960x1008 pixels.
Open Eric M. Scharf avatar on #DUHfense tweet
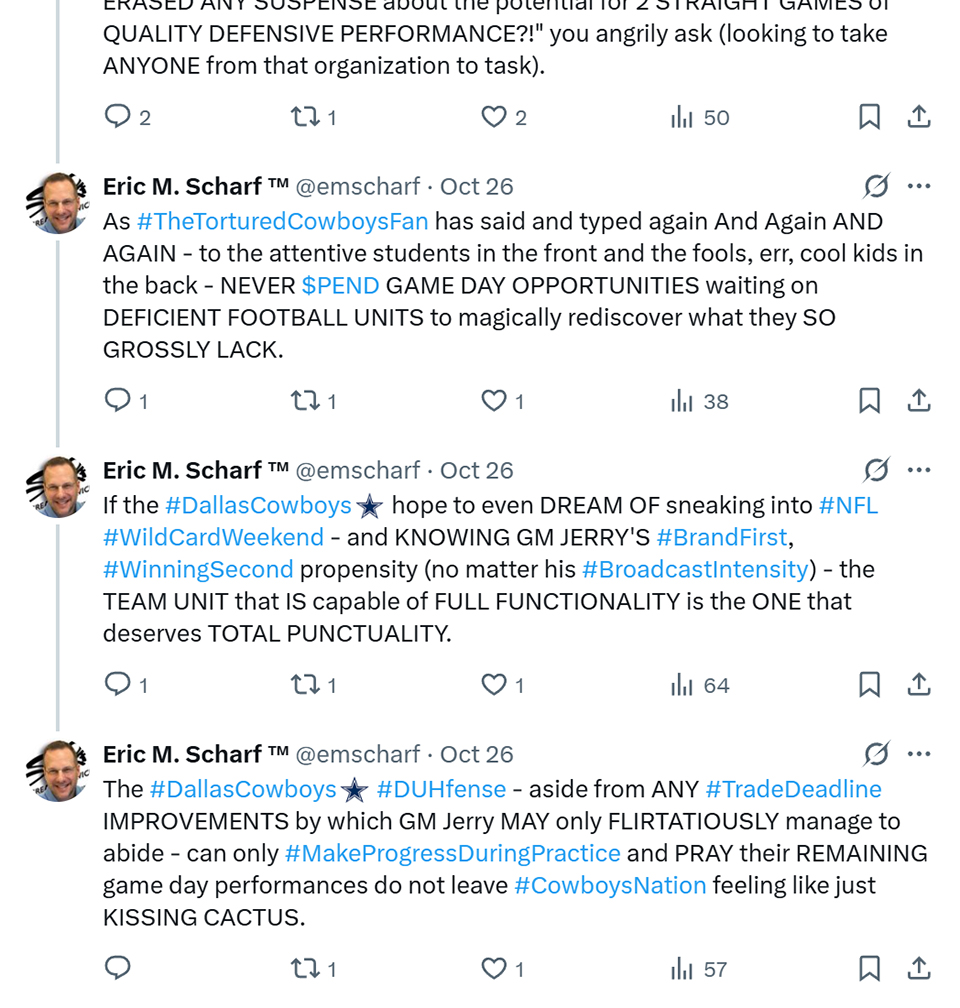click(x=59, y=771)
